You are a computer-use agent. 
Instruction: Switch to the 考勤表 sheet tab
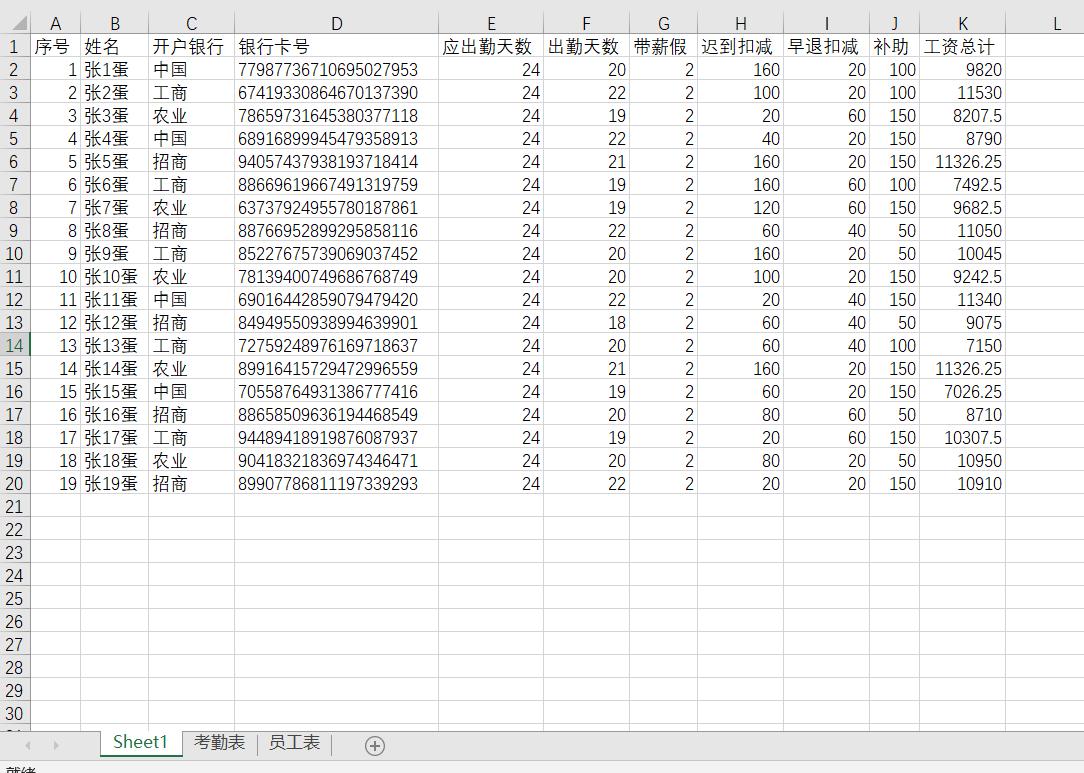pyautogui.click(x=219, y=744)
